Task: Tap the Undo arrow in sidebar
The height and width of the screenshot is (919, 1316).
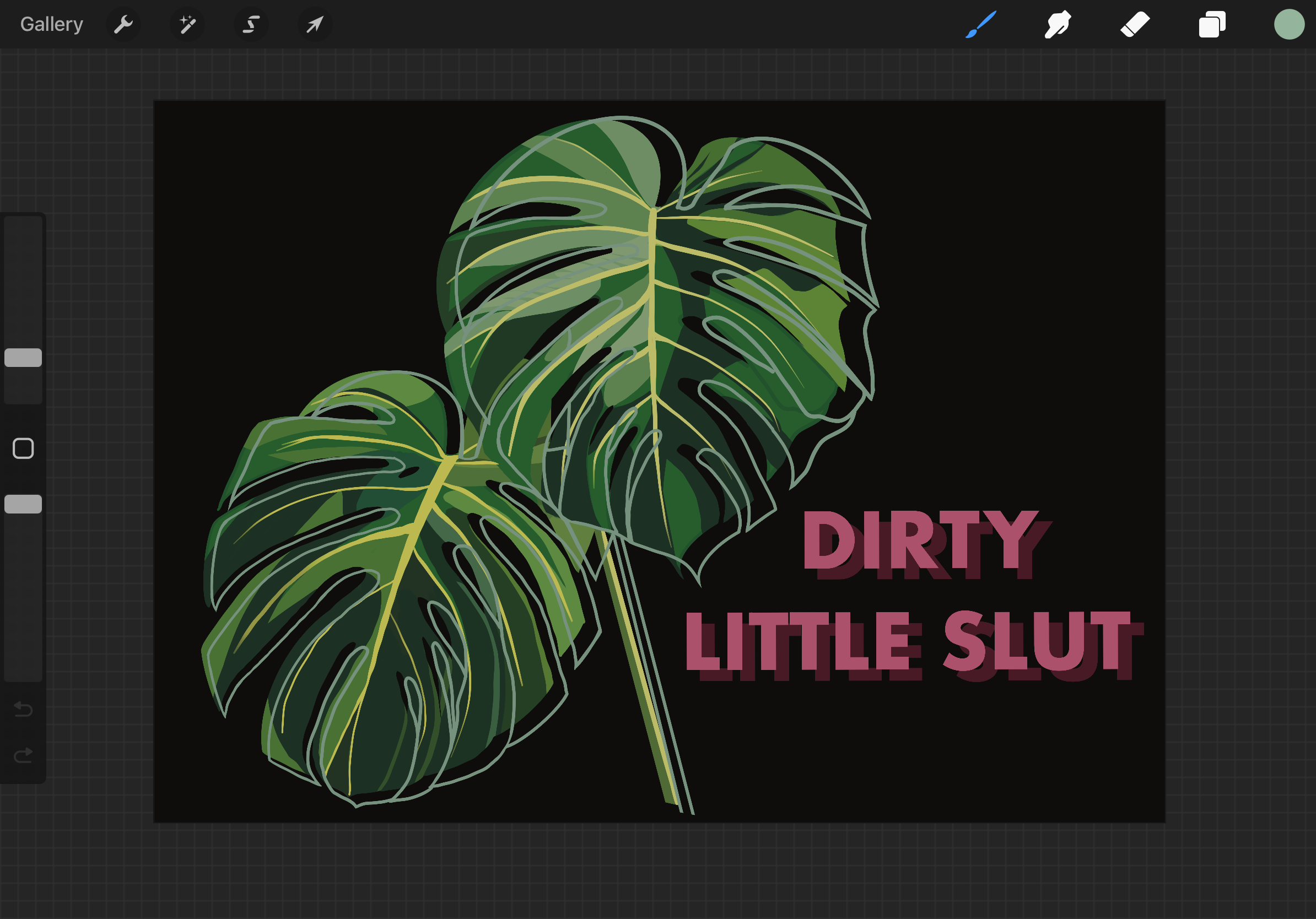Action: (23, 709)
